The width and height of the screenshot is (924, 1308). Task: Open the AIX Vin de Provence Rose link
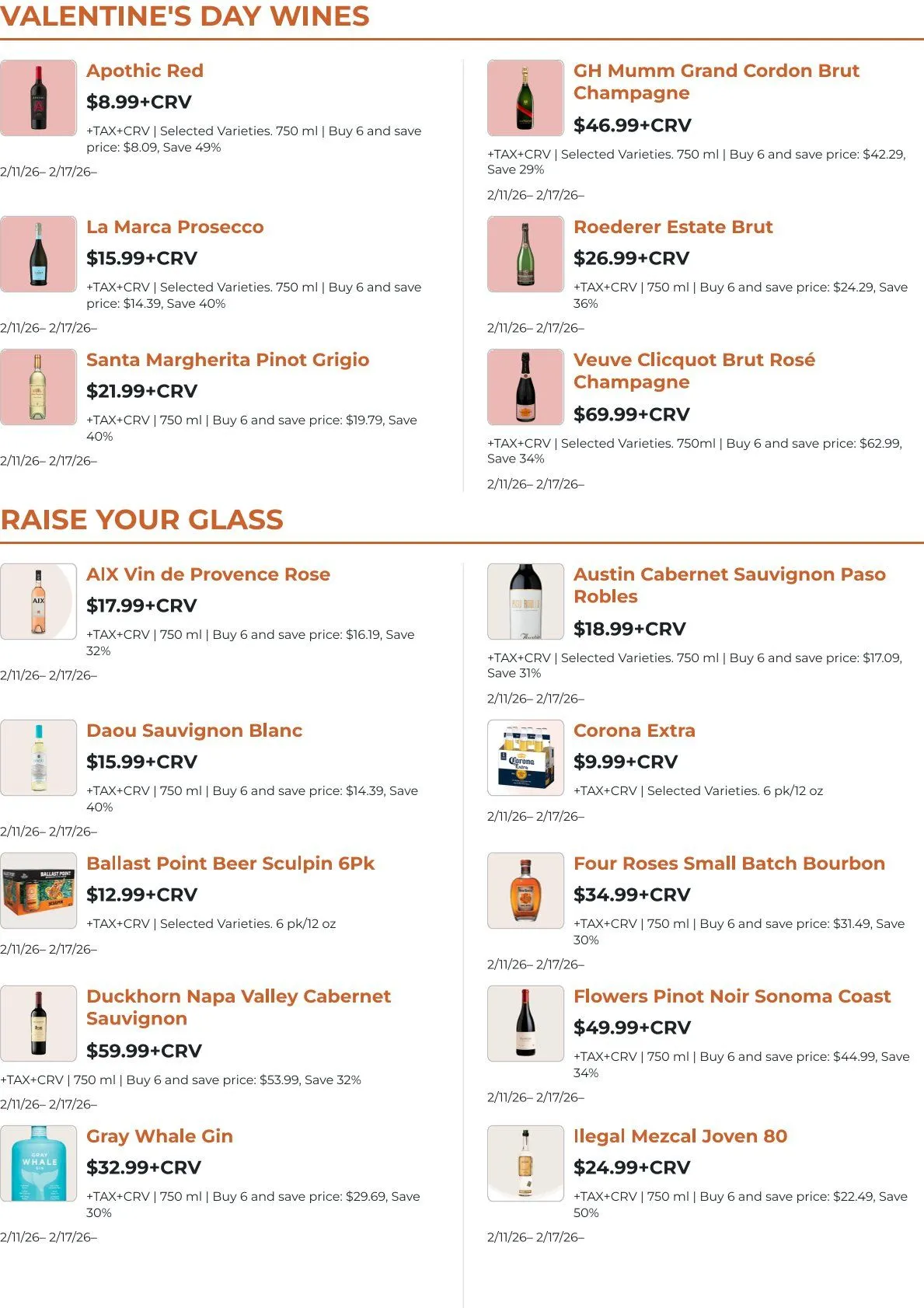[x=208, y=574]
